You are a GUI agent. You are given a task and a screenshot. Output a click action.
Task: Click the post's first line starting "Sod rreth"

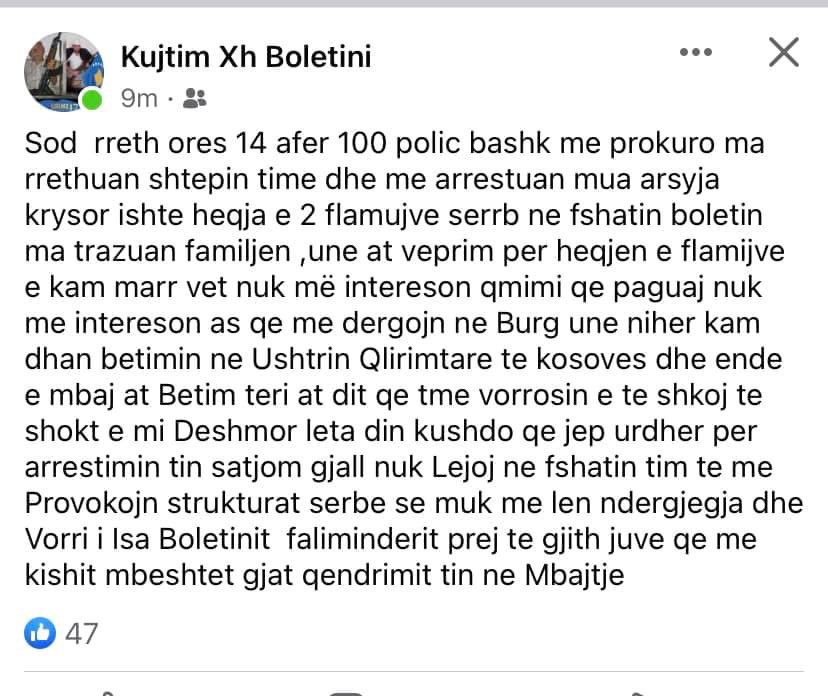[x=394, y=143]
